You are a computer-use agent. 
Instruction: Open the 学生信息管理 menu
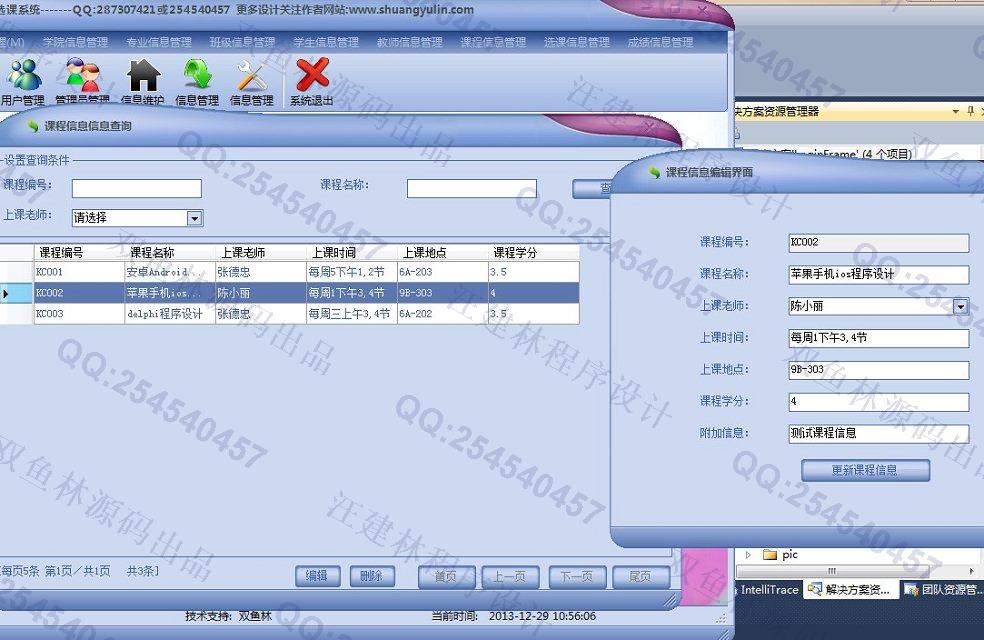(325, 43)
